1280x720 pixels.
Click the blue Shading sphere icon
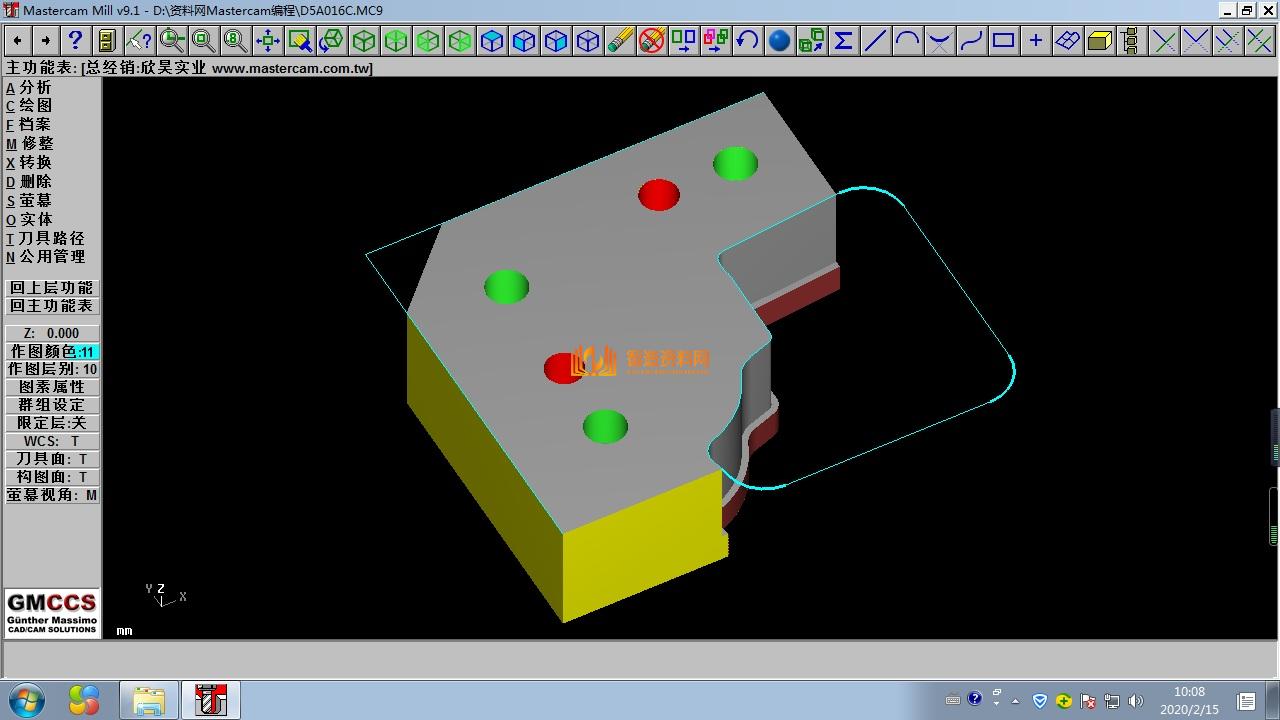coord(779,40)
